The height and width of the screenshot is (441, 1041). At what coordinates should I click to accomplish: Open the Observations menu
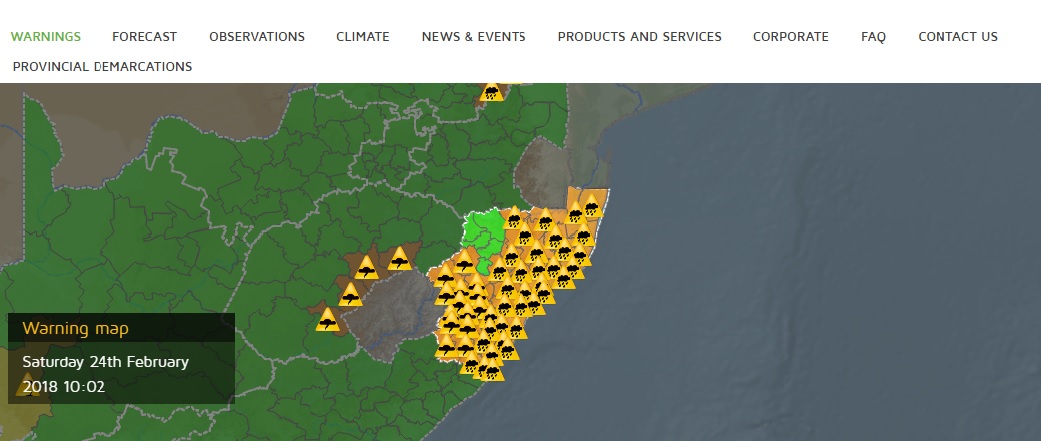(x=256, y=37)
